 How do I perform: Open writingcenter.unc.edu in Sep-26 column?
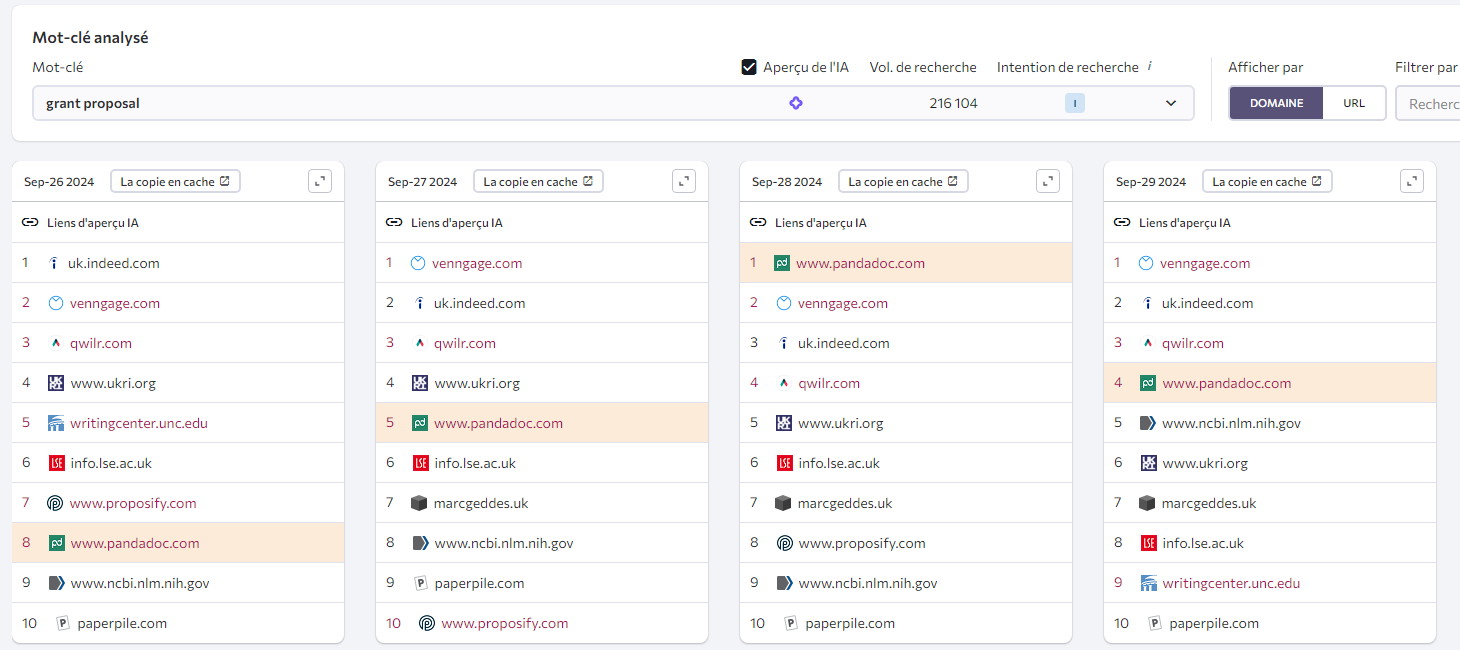(139, 423)
